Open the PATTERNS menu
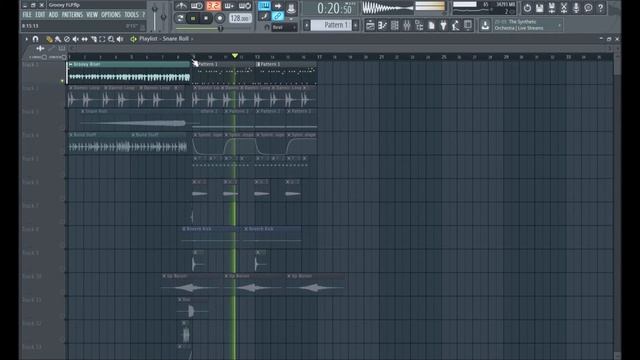The width and height of the screenshot is (640, 360). (72, 15)
